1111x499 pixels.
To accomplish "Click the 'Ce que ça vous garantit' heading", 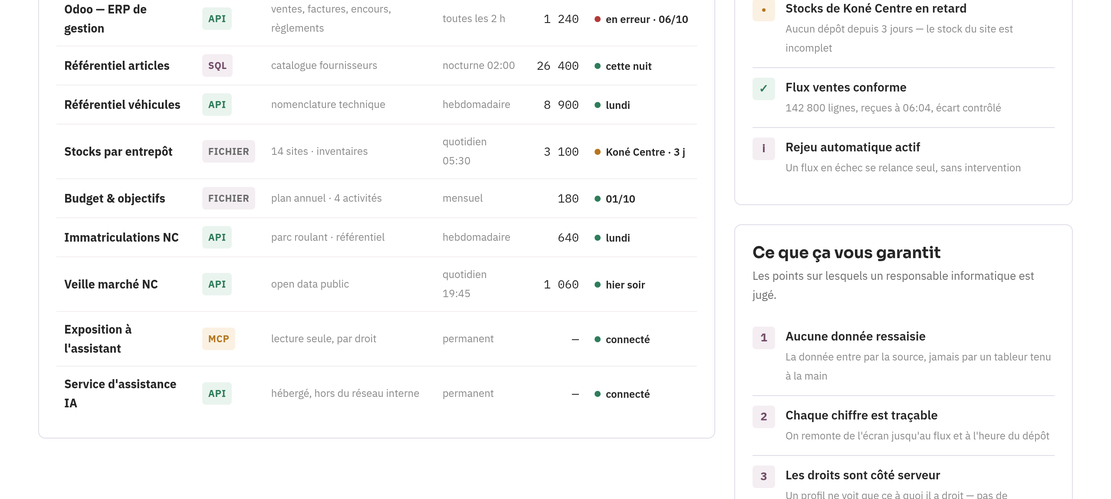I will pyautogui.click(x=847, y=252).
